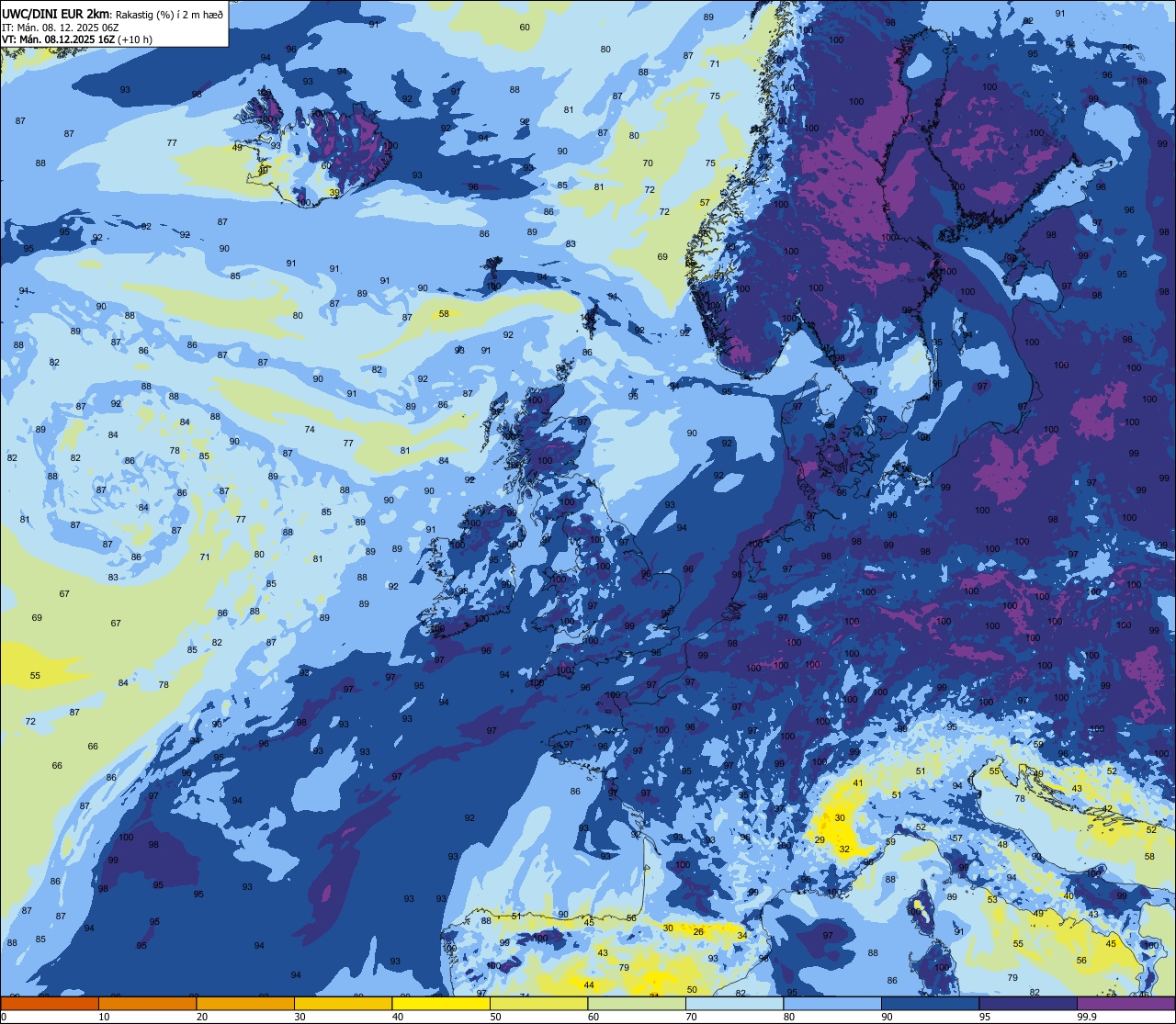Click the 60–70 pale green legend segment

pos(637,1003)
